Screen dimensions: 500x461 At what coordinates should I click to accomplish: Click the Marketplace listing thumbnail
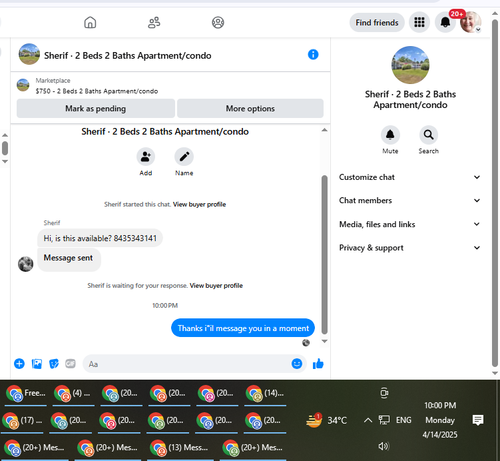click(x=23, y=85)
